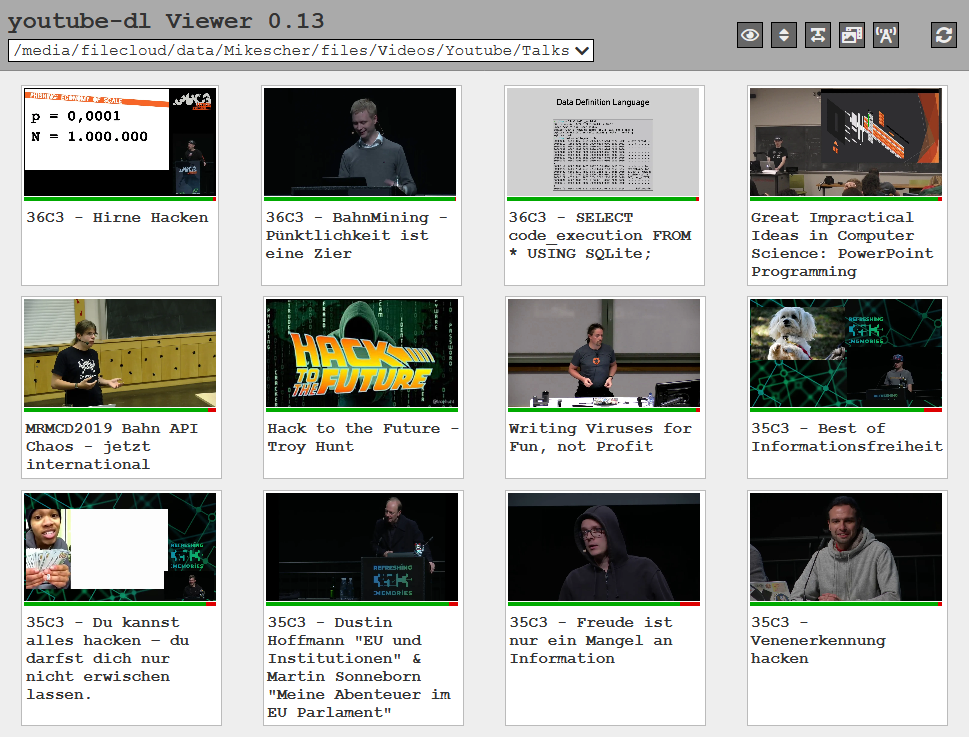The image size is (969, 737).
Task: Click the text width icon
Action: coord(818,35)
